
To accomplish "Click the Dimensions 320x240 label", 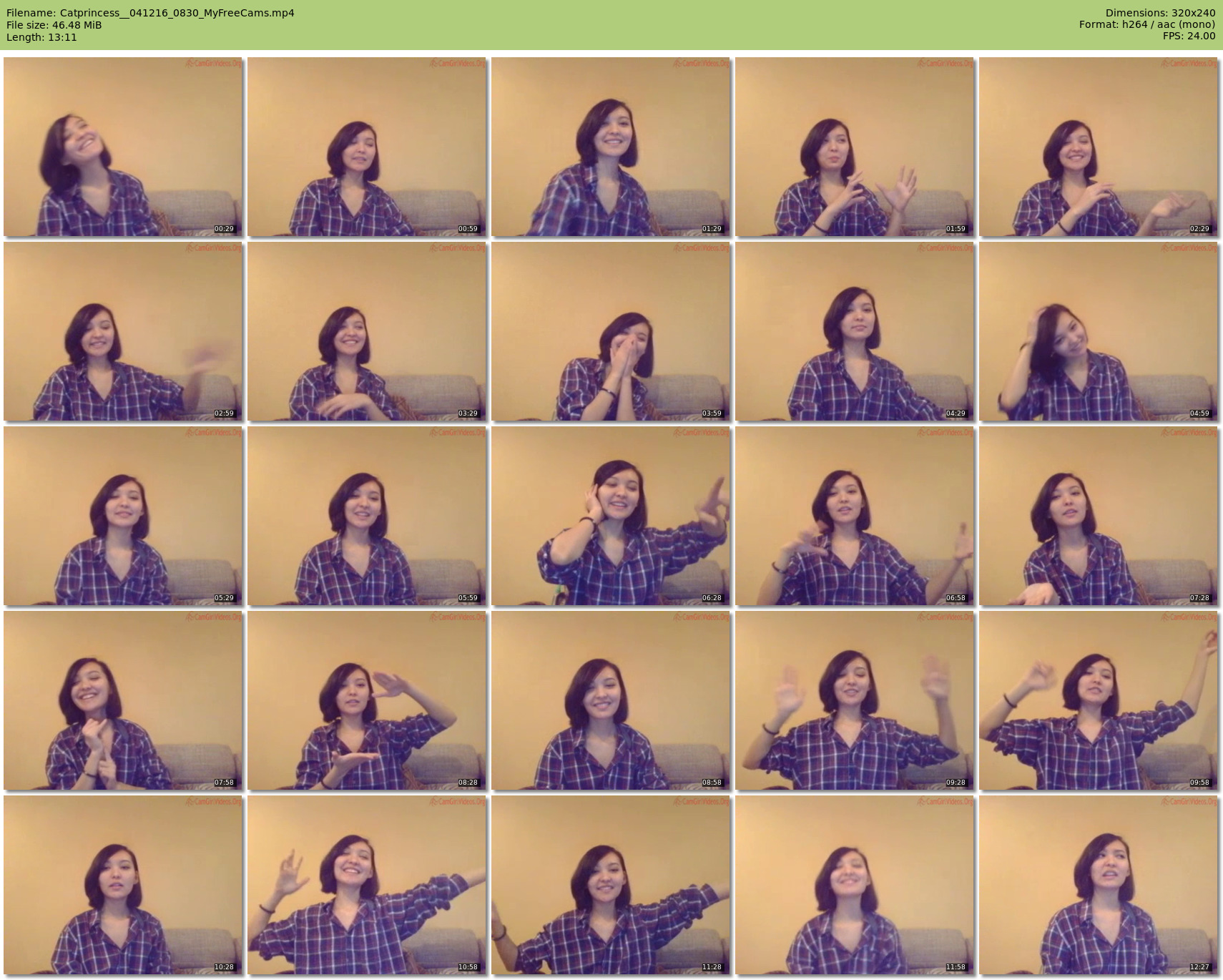I will 1160,13.
